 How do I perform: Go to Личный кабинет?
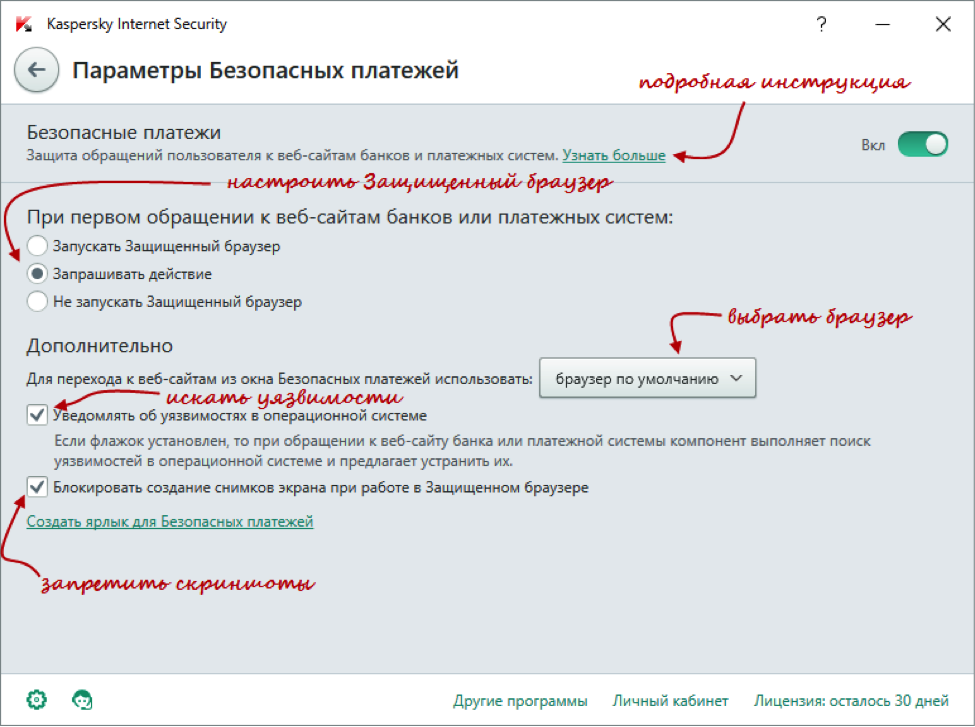pyautogui.click(x=670, y=701)
